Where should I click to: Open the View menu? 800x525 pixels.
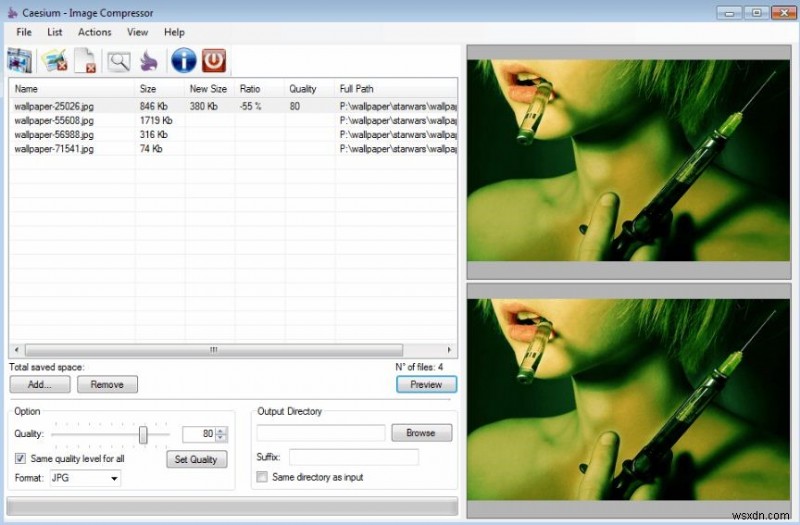[x=137, y=32]
